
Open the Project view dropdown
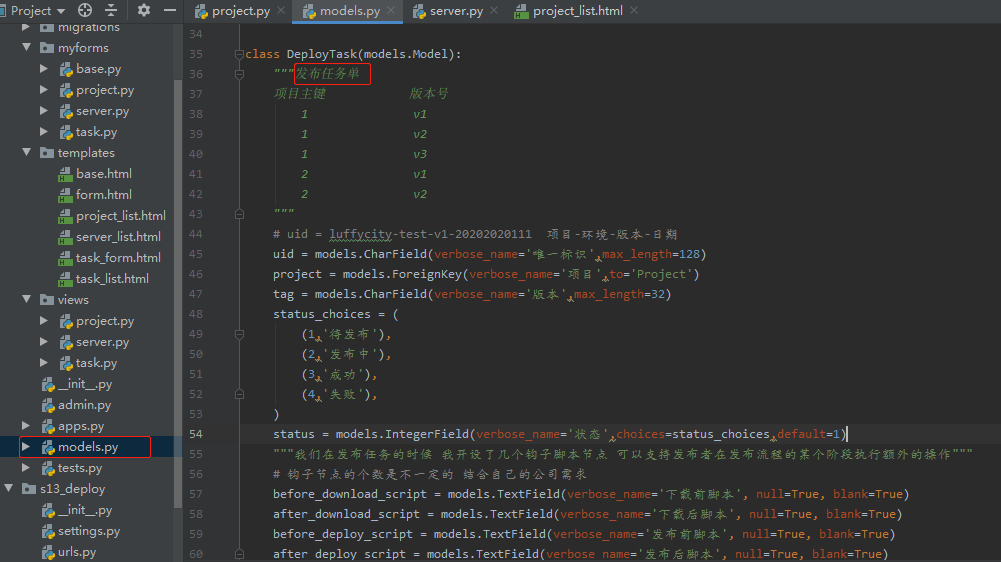(37, 10)
